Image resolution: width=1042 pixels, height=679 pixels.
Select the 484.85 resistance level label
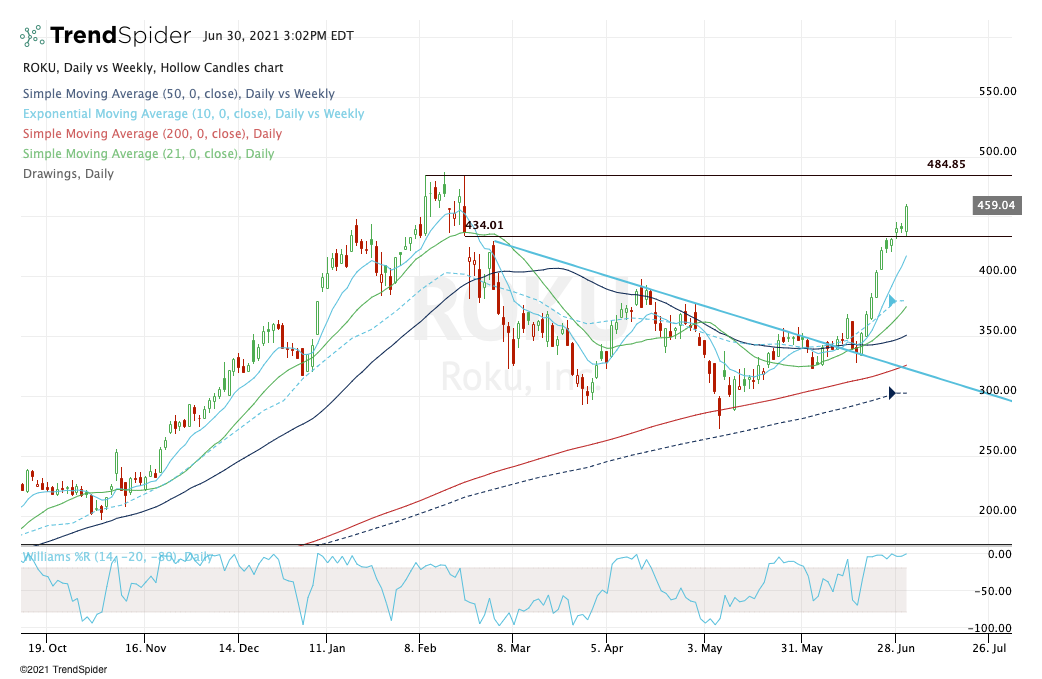(x=945, y=164)
